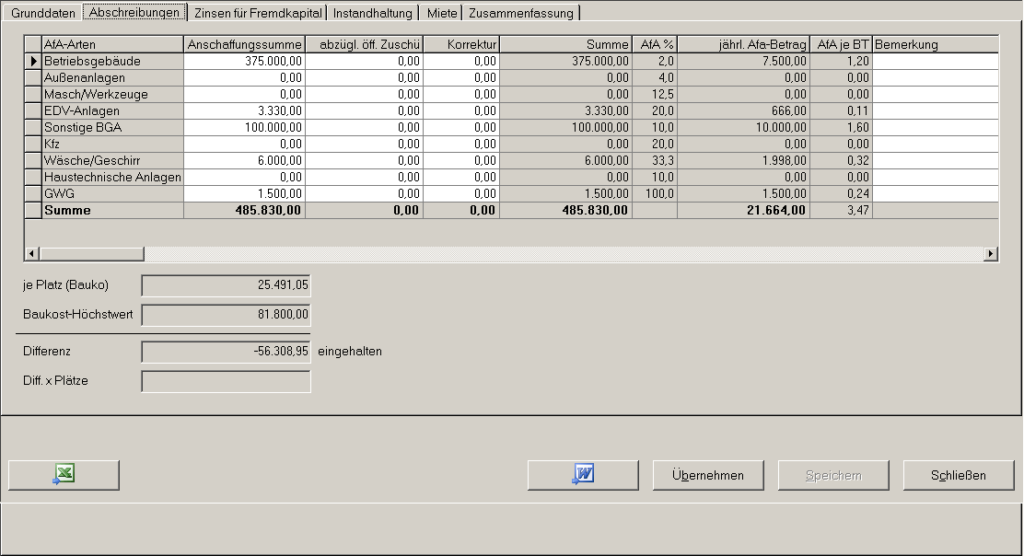Open the Grunddaten tab
1024x556 pixels.
pos(42,13)
